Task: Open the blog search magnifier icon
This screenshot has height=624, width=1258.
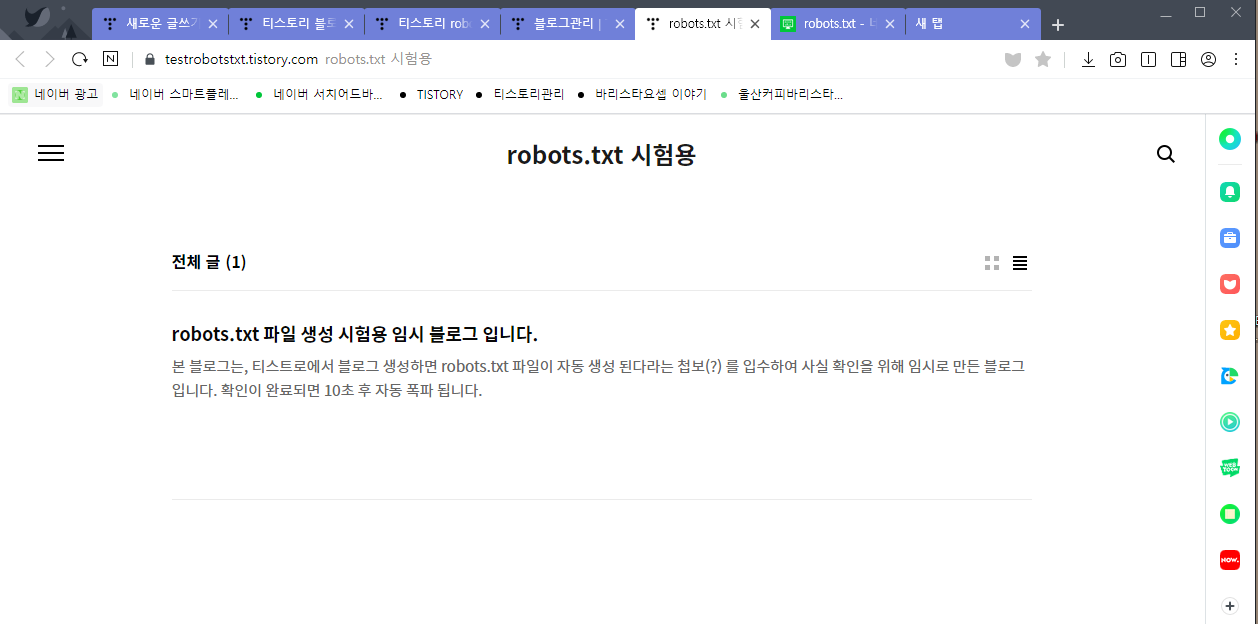Action: pyautogui.click(x=1165, y=154)
